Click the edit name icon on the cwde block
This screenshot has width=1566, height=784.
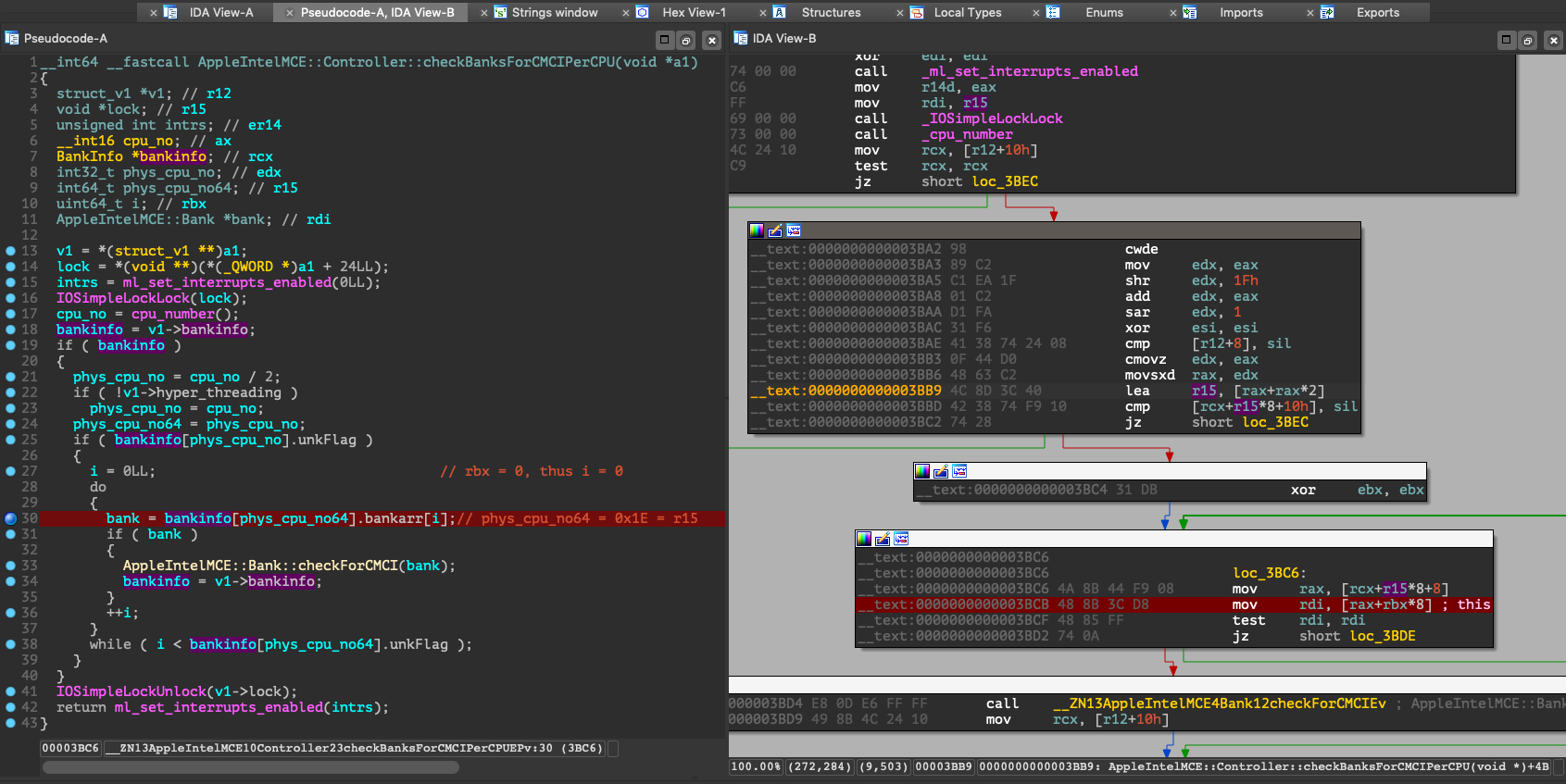point(775,230)
